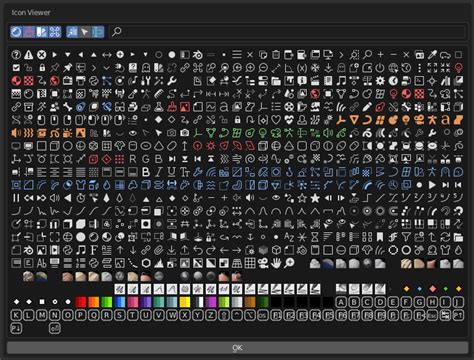Viewport: 474px width, 360px height.
Task: Toggle the red brush filter button in the header
Action: click(29, 32)
